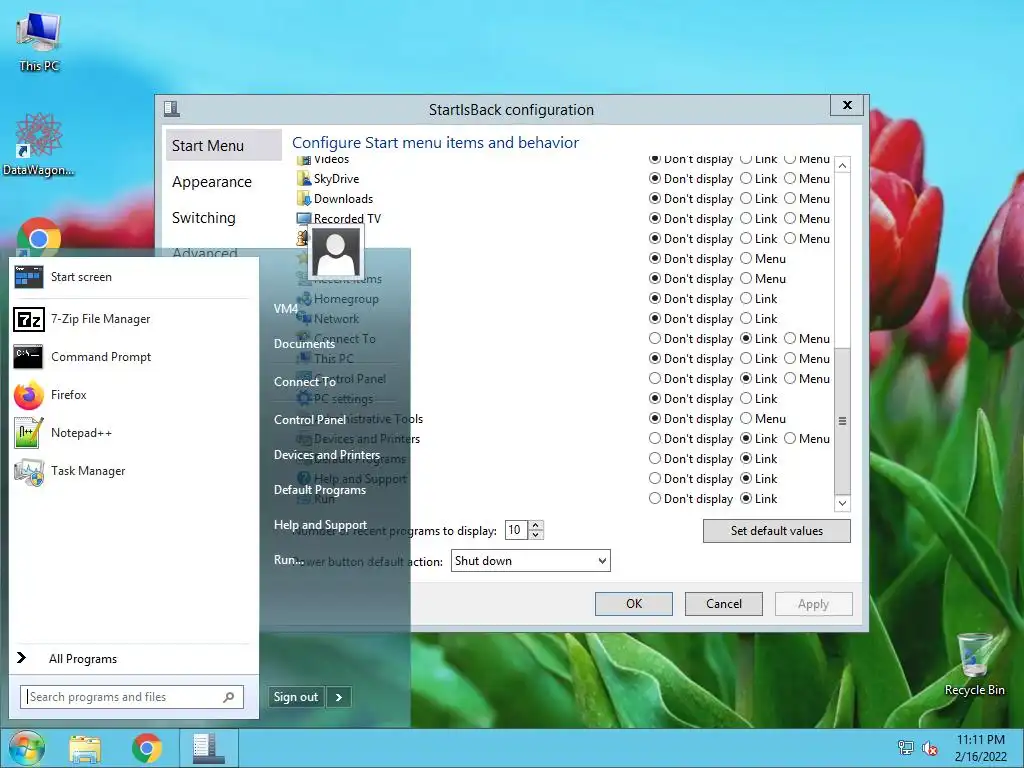
Task: Click Set default values button
Action: 776,531
